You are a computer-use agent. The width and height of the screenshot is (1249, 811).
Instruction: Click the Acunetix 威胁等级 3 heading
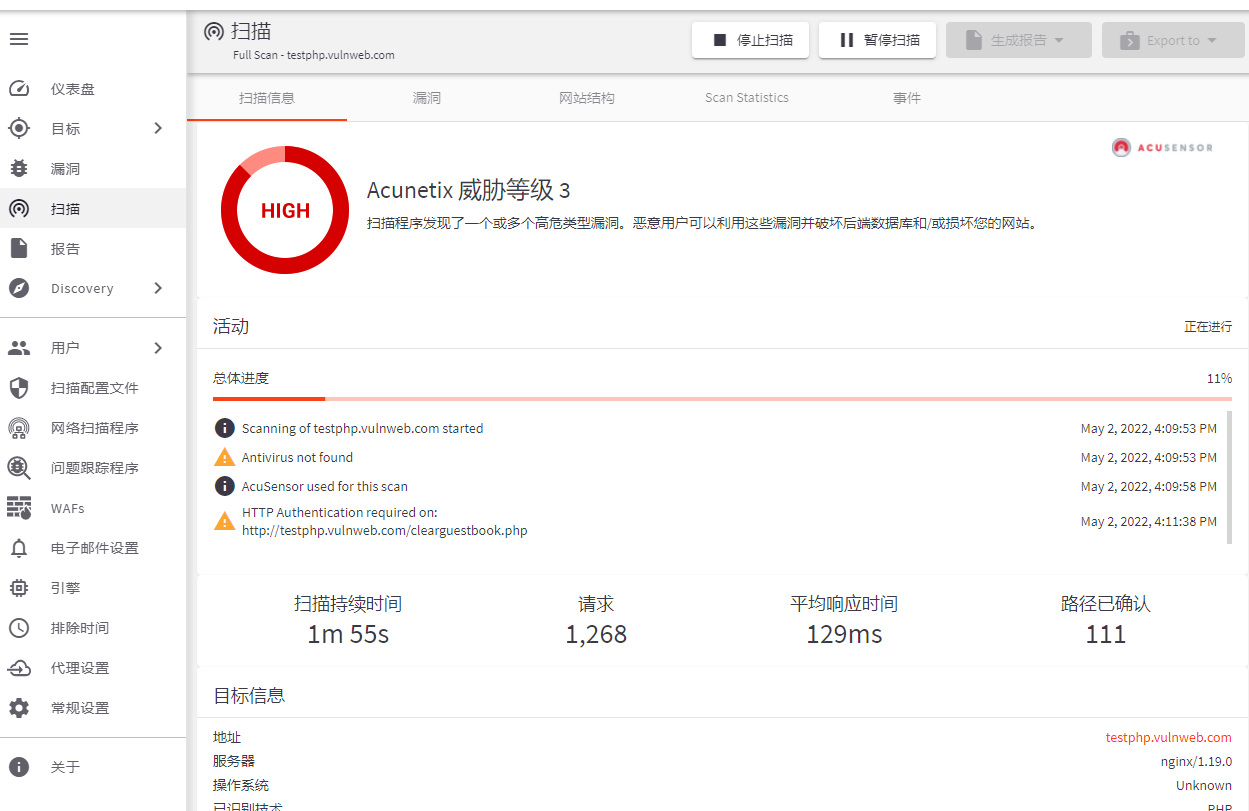468,190
